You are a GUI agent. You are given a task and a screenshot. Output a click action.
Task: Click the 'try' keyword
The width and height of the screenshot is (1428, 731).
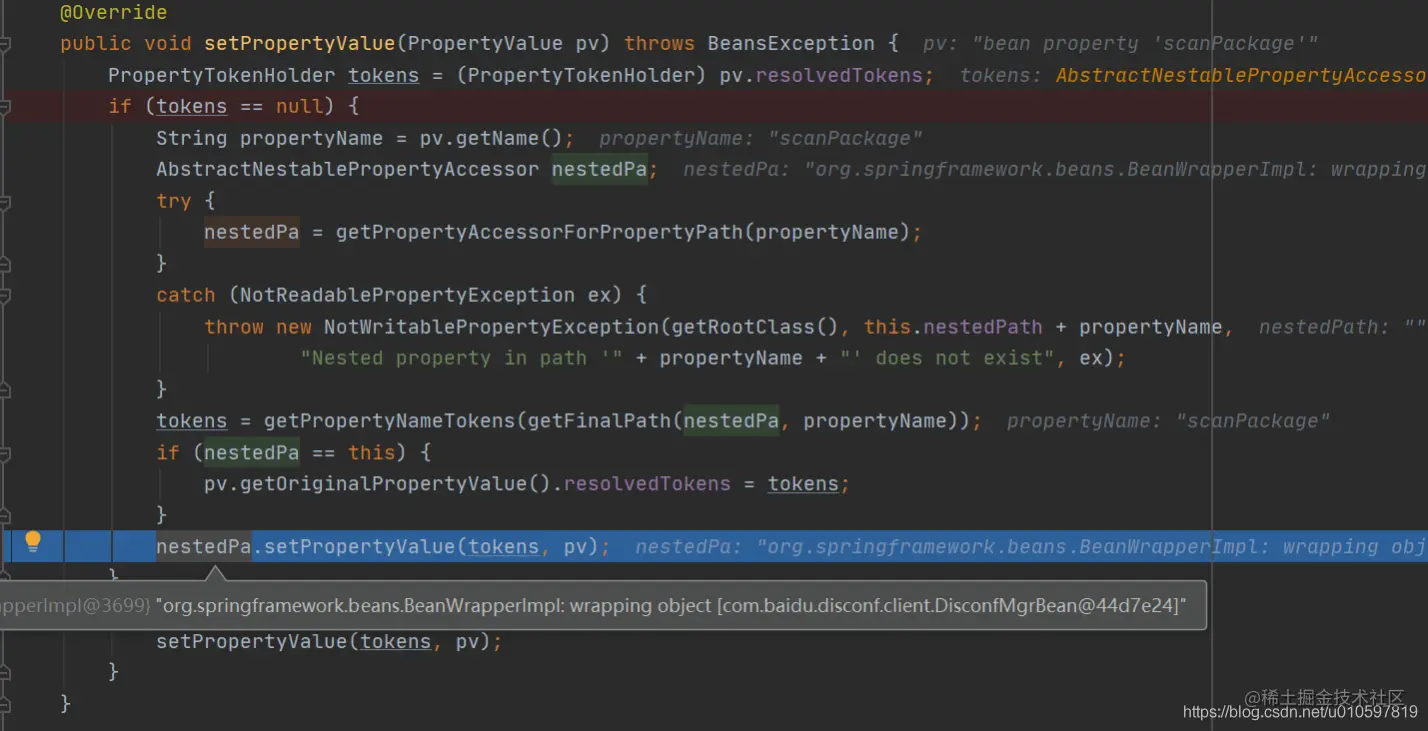pyautogui.click(x=174, y=201)
